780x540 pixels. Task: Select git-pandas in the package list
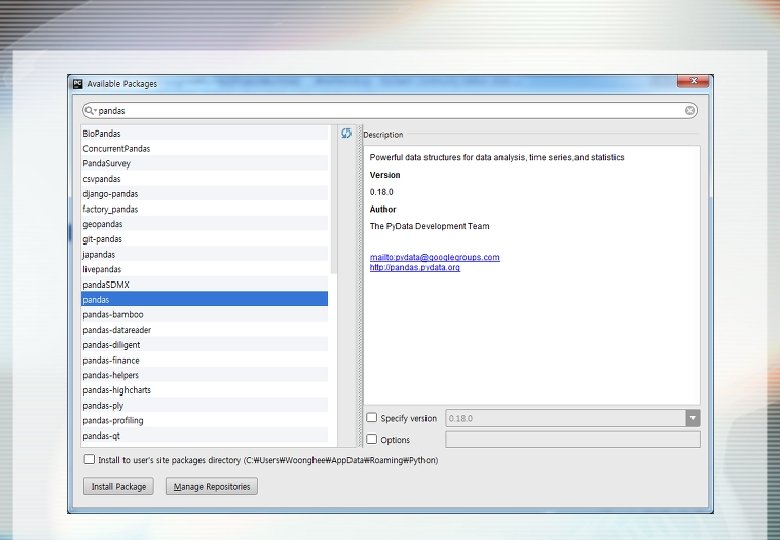pyautogui.click(x=204, y=239)
